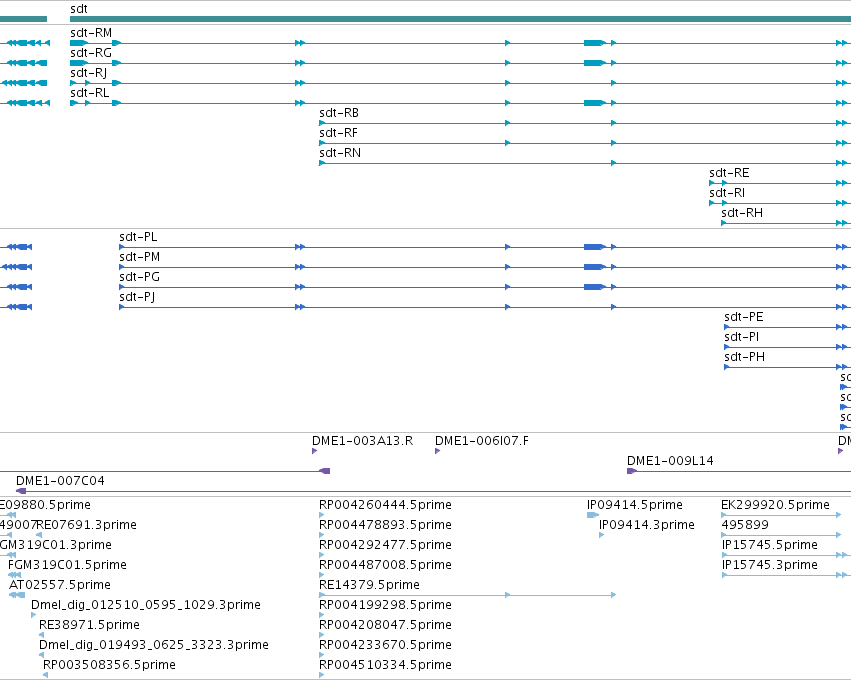Pick the sdt-RJ transcript label

click(88, 73)
